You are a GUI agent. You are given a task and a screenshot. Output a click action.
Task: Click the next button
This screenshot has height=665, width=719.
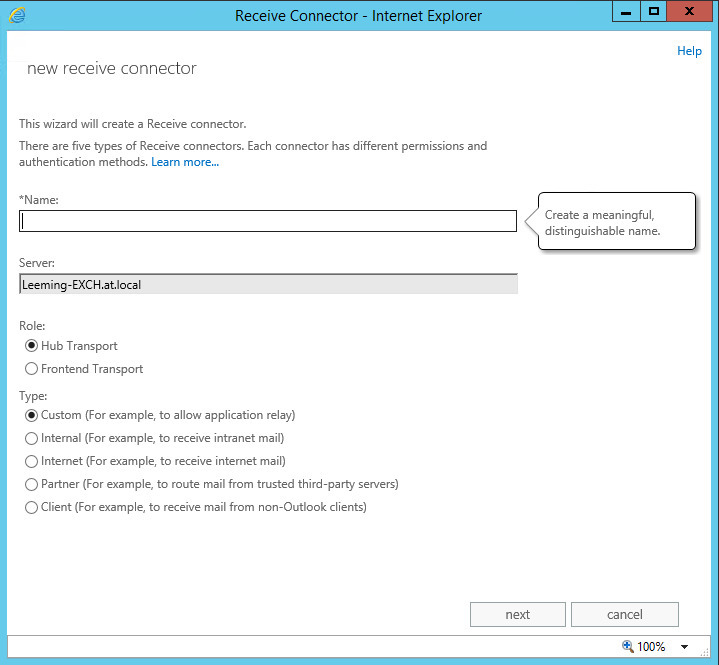518,615
